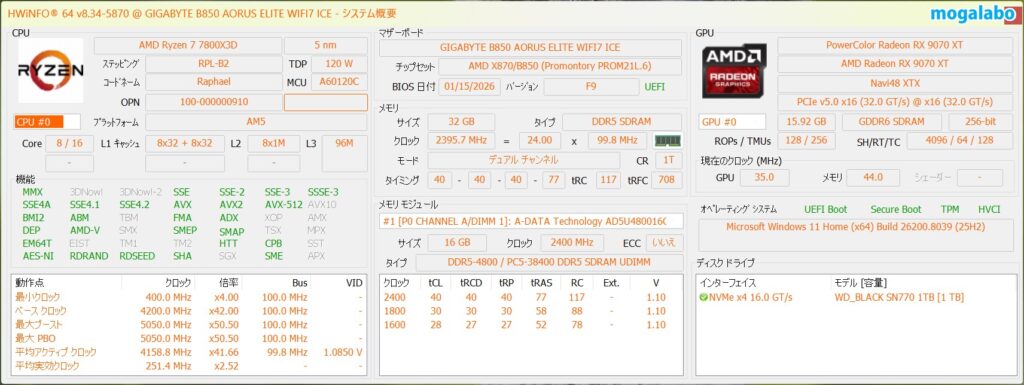Click the 1T command rate value
The width and height of the screenshot is (1024, 385).
(x=668, y=160)
